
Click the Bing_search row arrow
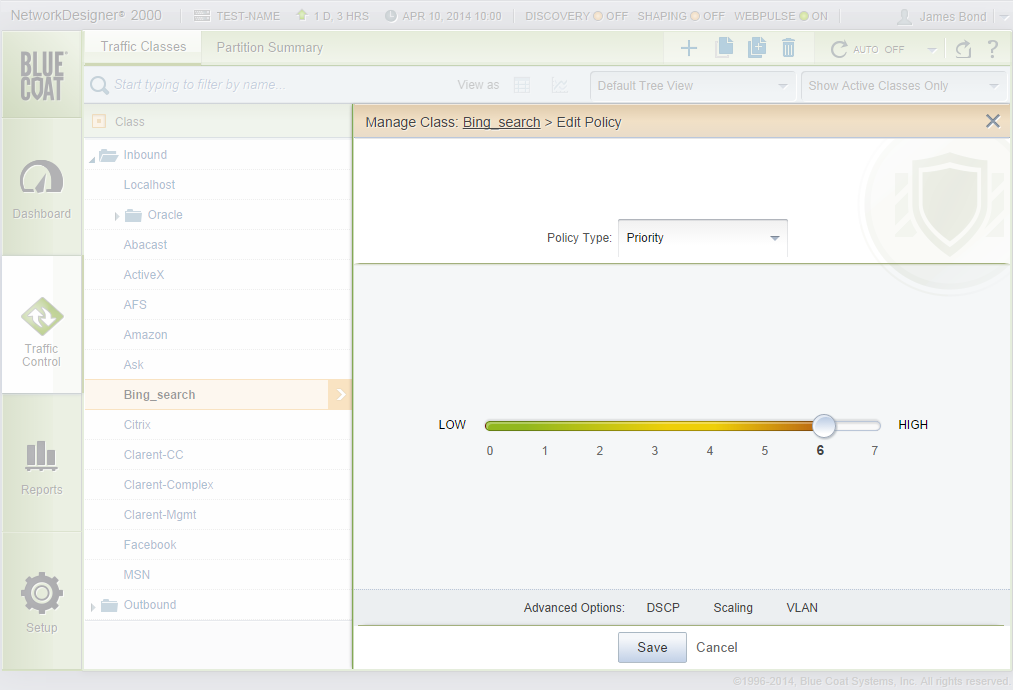click(x=340, y=394)
